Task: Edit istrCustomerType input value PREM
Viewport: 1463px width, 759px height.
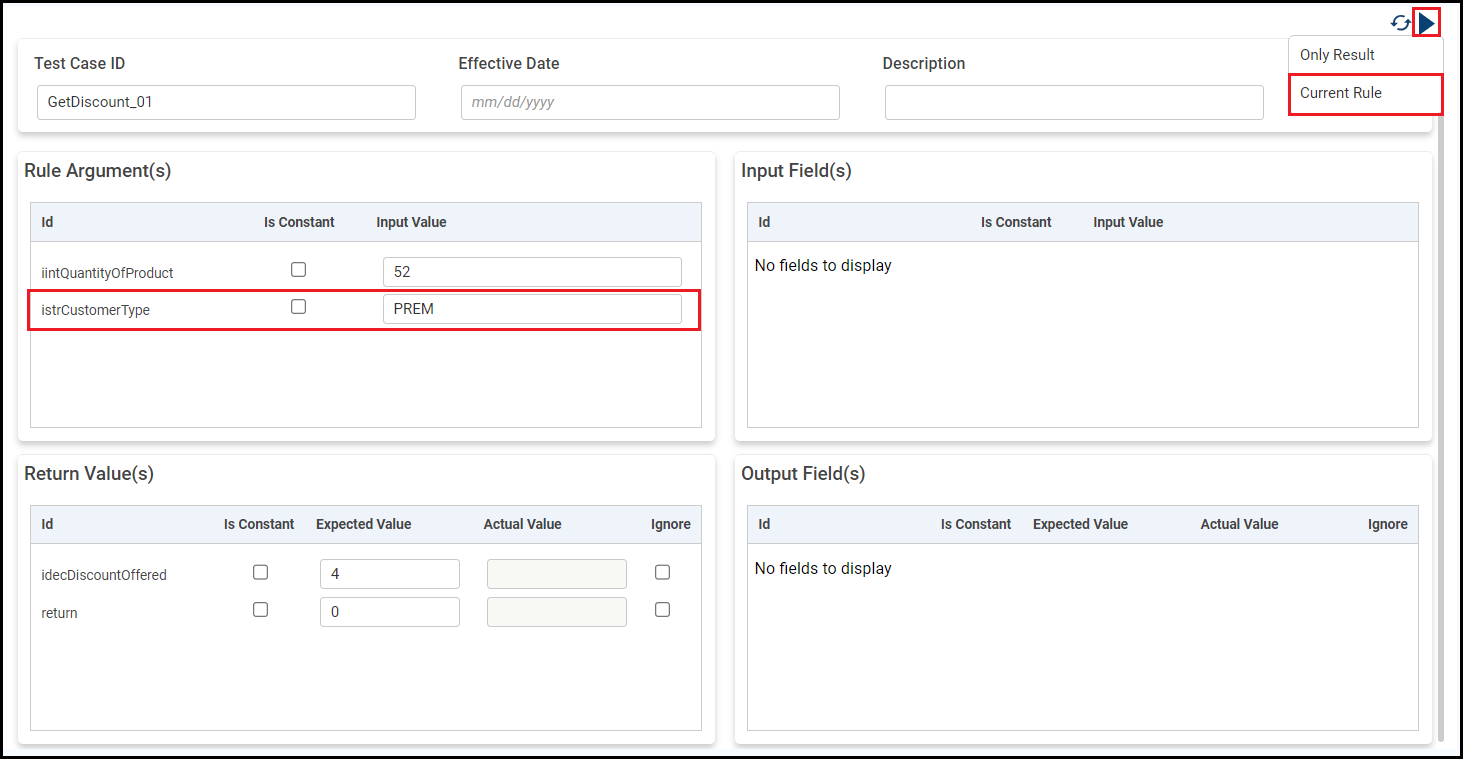Action: 532,309
